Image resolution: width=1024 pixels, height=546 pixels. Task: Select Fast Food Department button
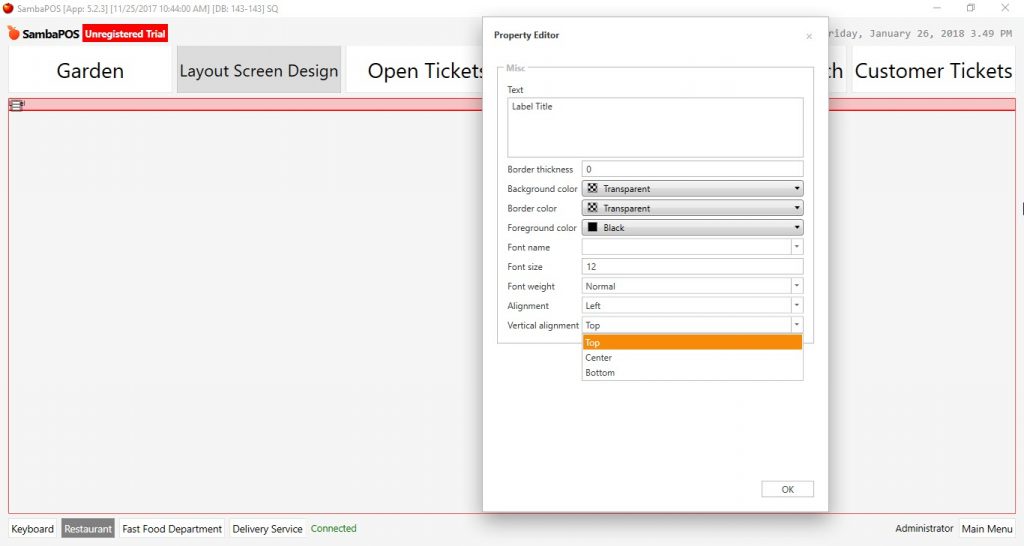[x=172, y=529]
